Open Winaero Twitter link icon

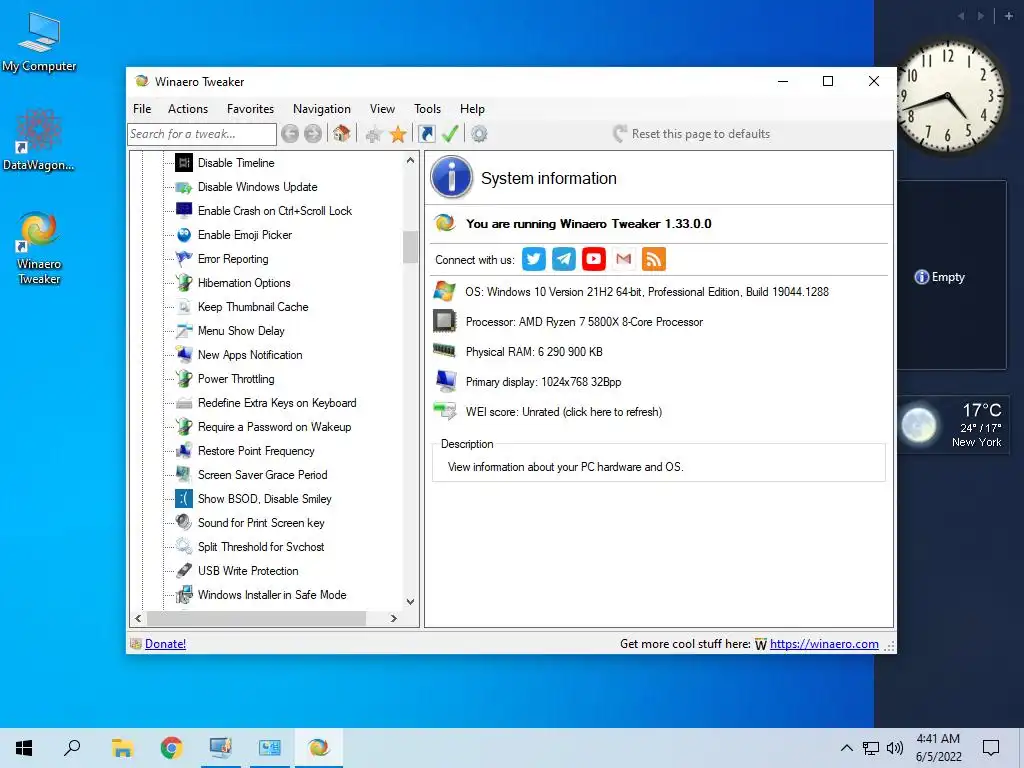pyautogui.click(x=534, y=259)
